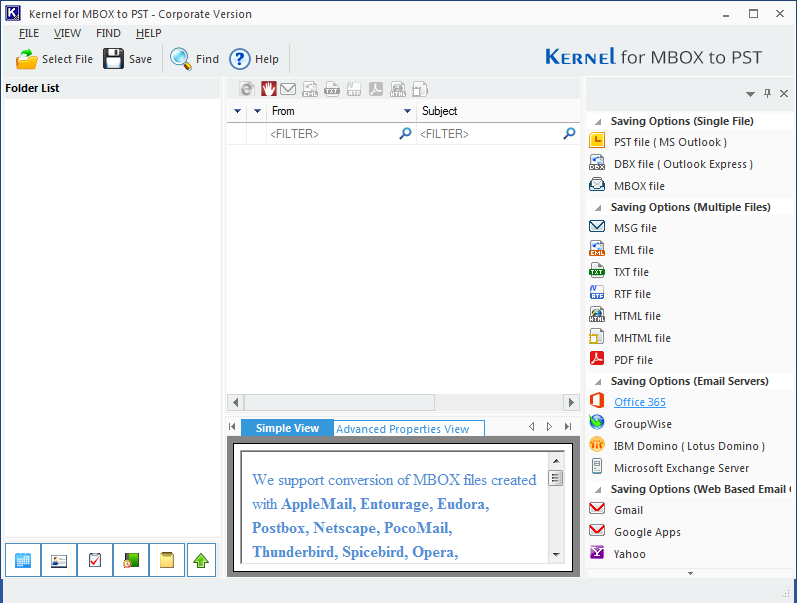Open the contacts card icon under Folder List
The image size is (797, 603).
(x=59, y=560)
